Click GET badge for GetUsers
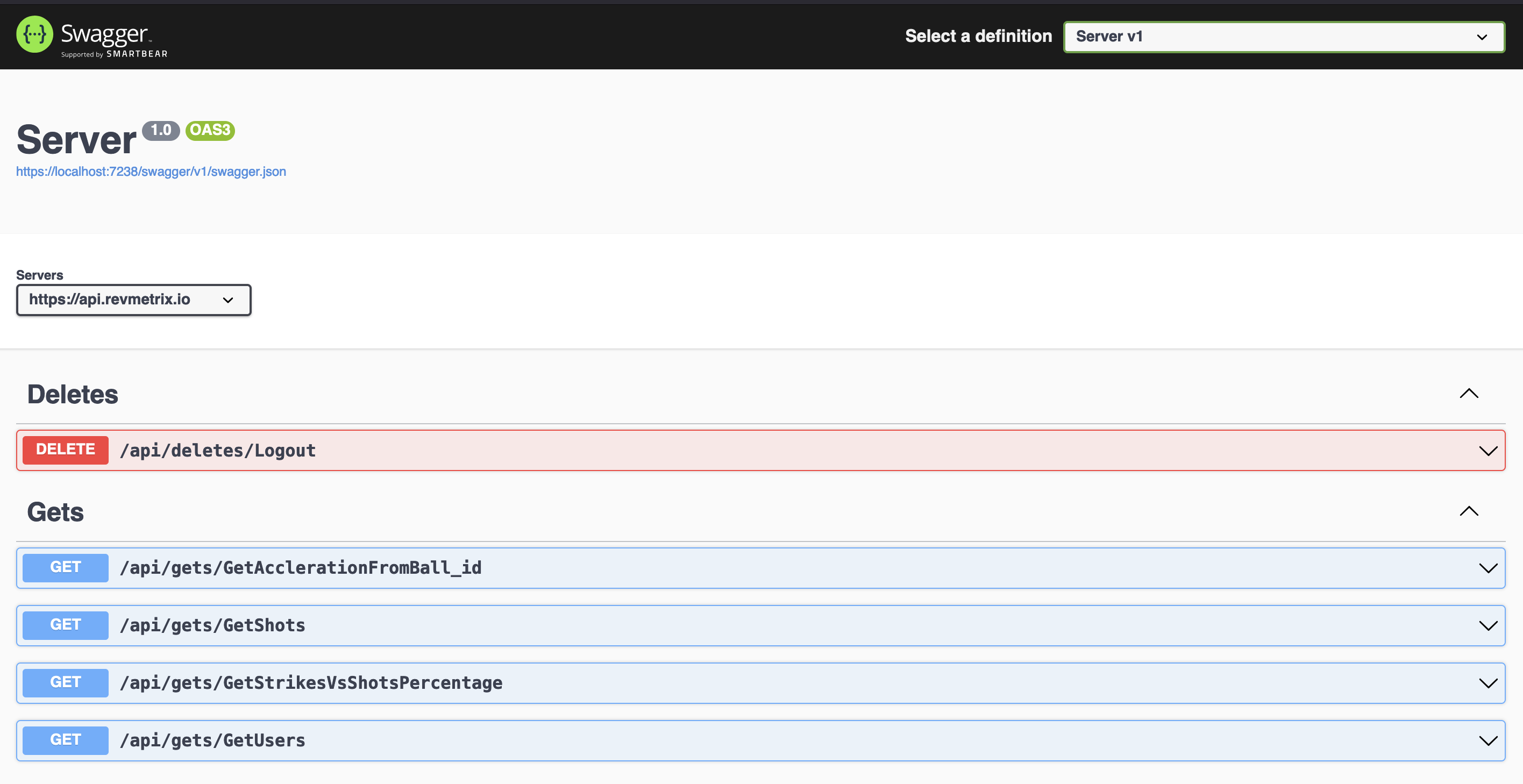1523x784 pixels. tap(66, 740)
